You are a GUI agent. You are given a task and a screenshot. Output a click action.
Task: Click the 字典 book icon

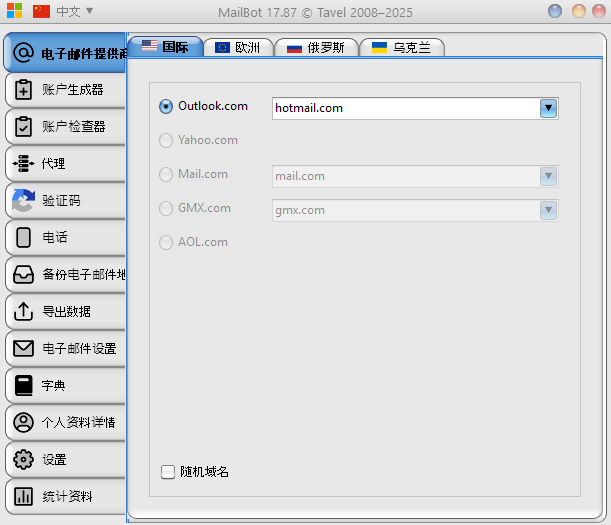23,385
